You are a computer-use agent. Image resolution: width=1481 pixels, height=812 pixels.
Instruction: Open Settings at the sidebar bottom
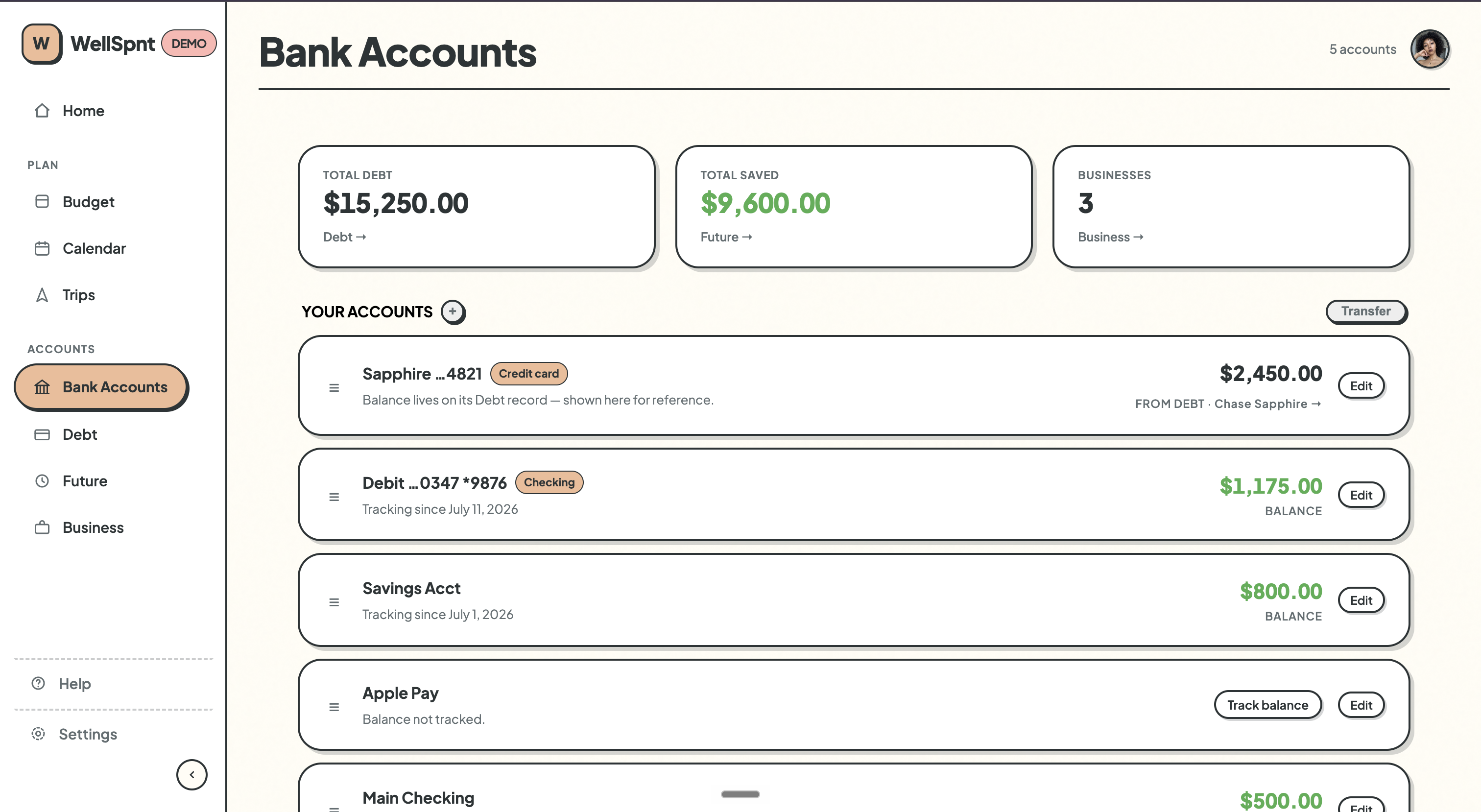pyautogui.click(x=88, y=734)
